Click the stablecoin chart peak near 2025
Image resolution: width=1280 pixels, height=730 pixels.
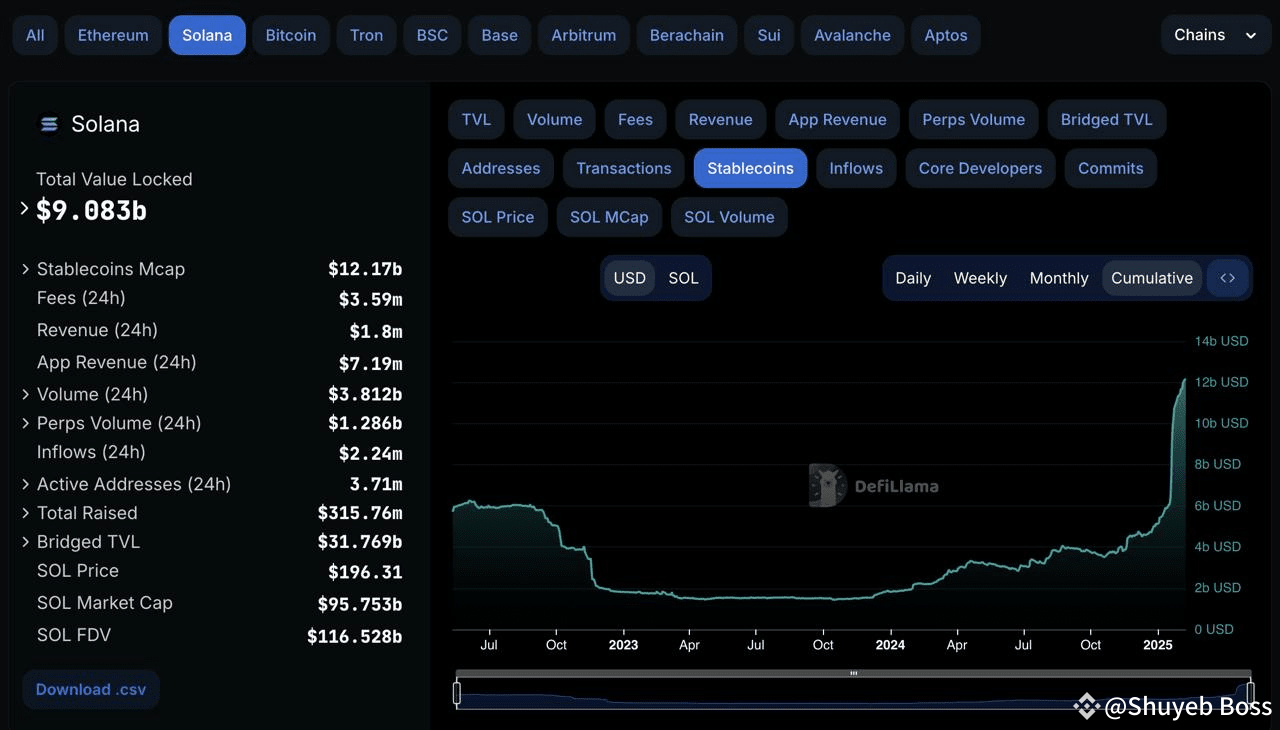tap(1185, 380)
